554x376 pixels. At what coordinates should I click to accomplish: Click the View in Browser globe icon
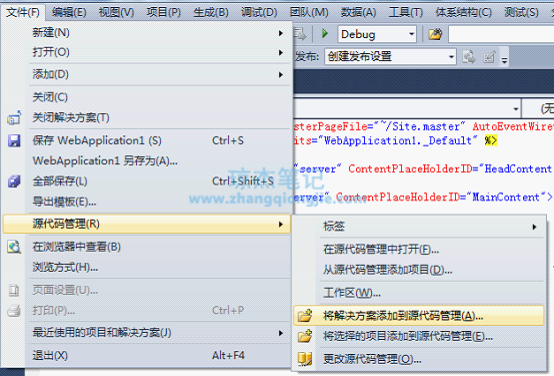[x=14, y=247]
